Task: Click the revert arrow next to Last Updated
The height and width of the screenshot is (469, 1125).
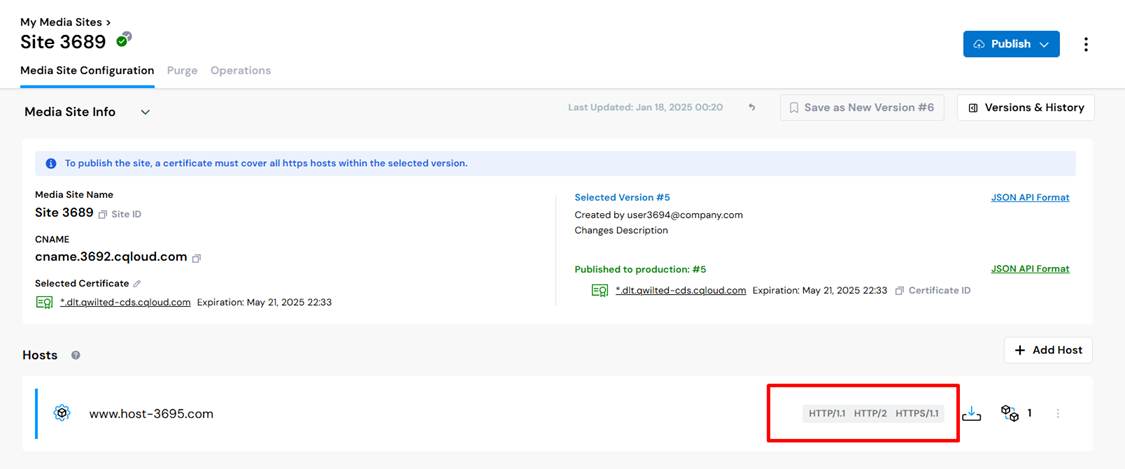Action: pos(751,108)
